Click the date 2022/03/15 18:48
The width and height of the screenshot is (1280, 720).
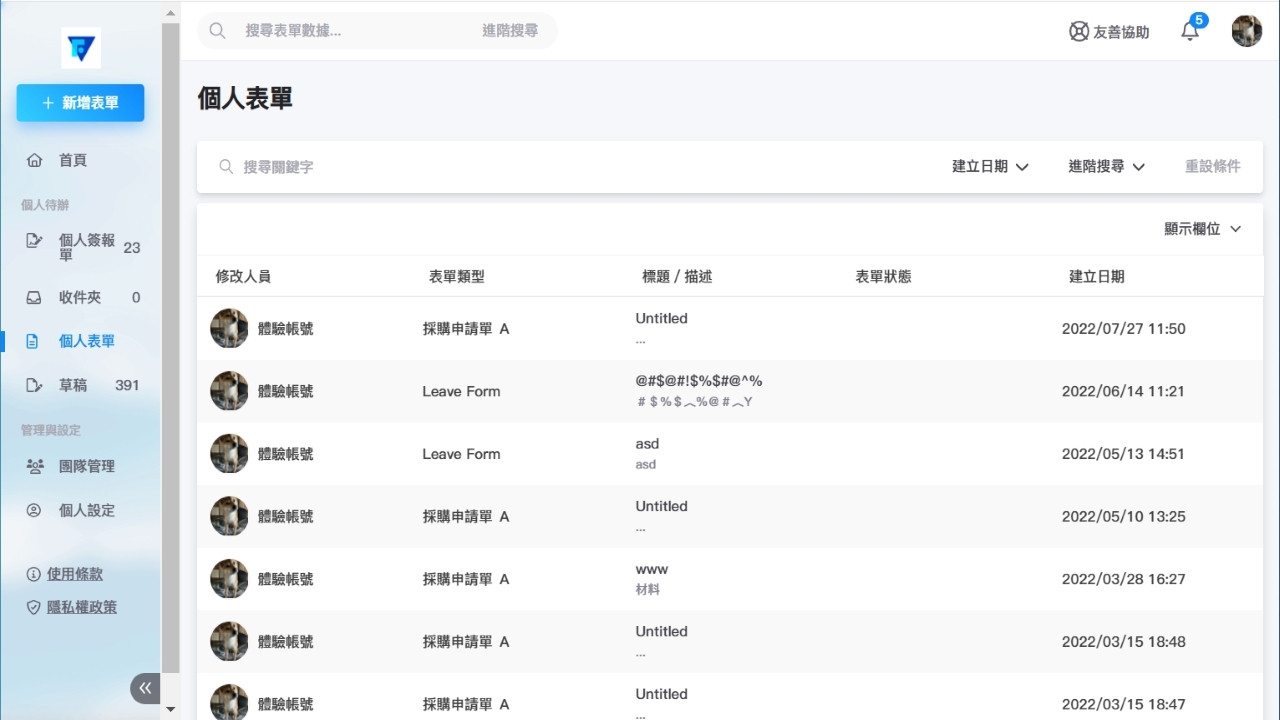pos(1124,642)
